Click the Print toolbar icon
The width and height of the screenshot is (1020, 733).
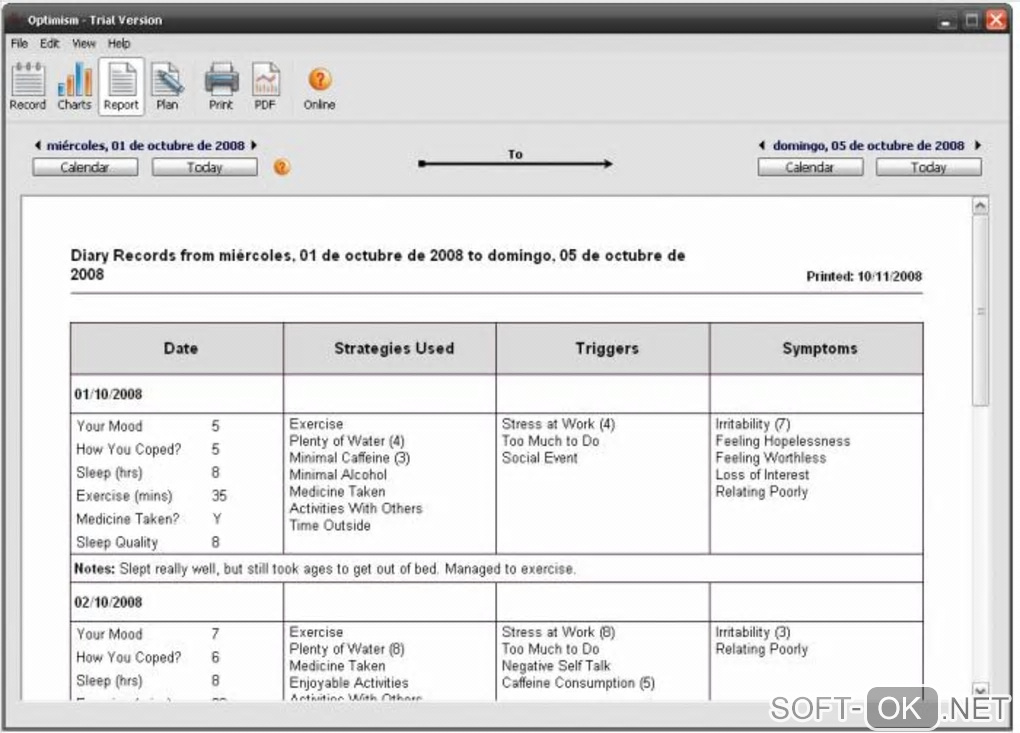click(221, 87)
